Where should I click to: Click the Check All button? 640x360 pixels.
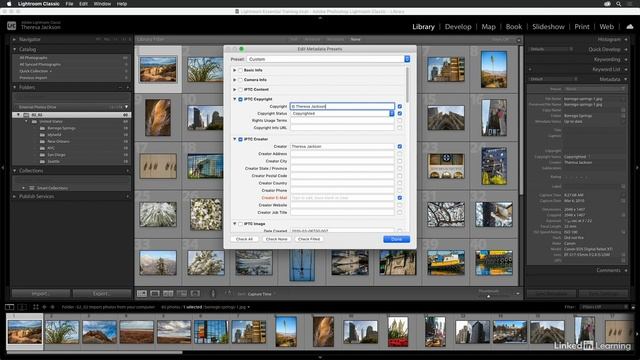pyautogui.click(x=244, y=239)
